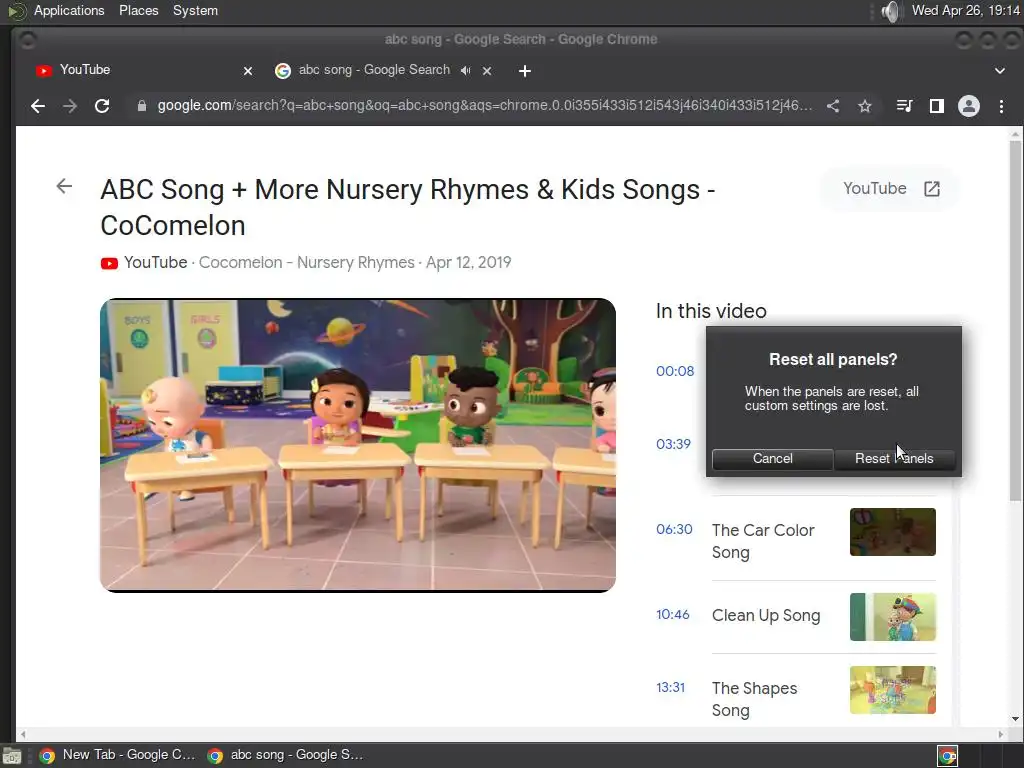
Task: Click the date and time clock
Action: 966,10
